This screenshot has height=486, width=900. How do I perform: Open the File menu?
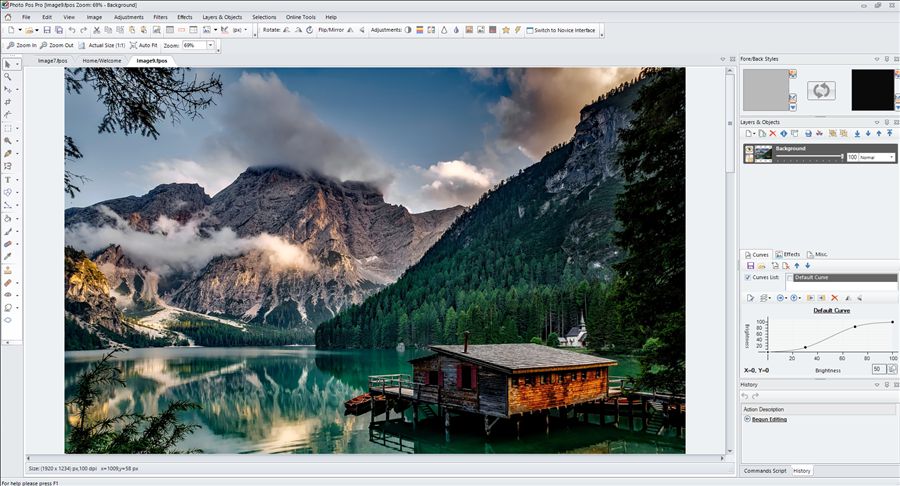(x=26, y=17)
